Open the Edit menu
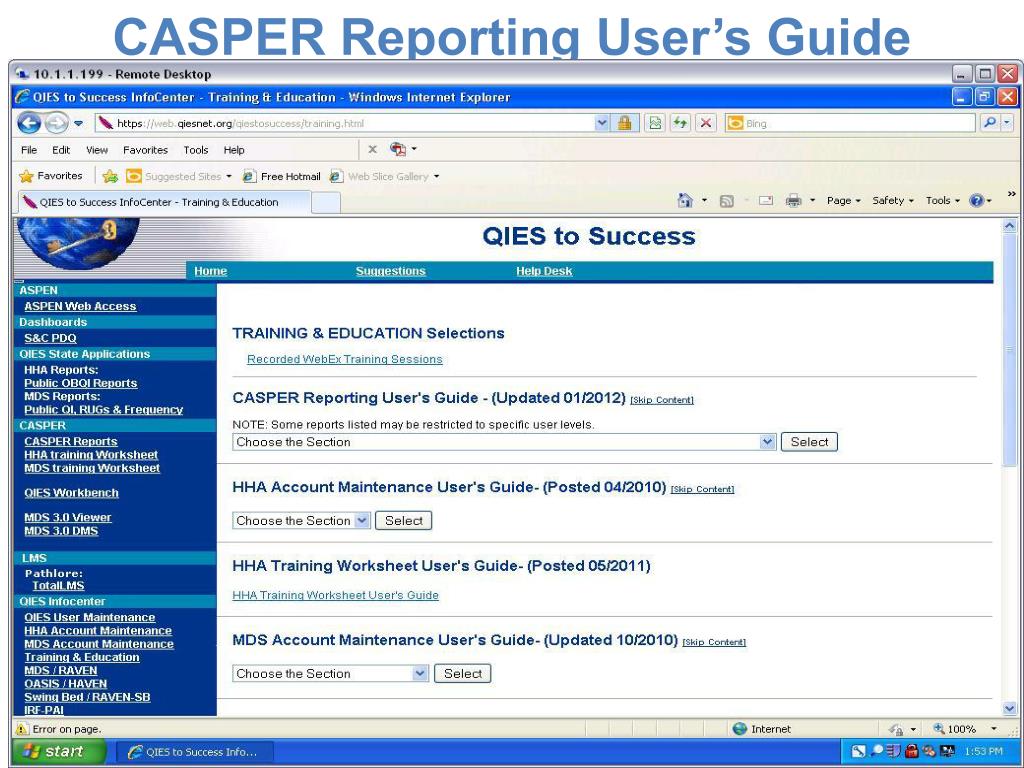The image size is (1024, 768). click(61, 150)
